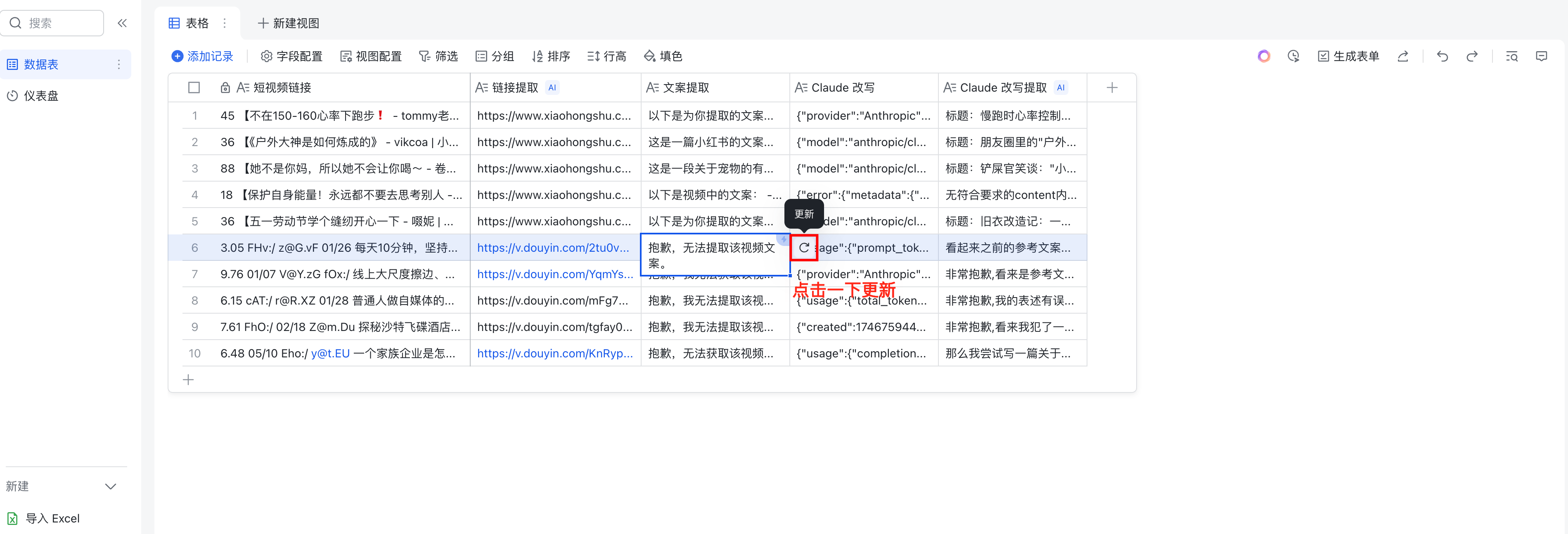
Task: Click the 生成表单 button
Action: [x=1349, y=57]
